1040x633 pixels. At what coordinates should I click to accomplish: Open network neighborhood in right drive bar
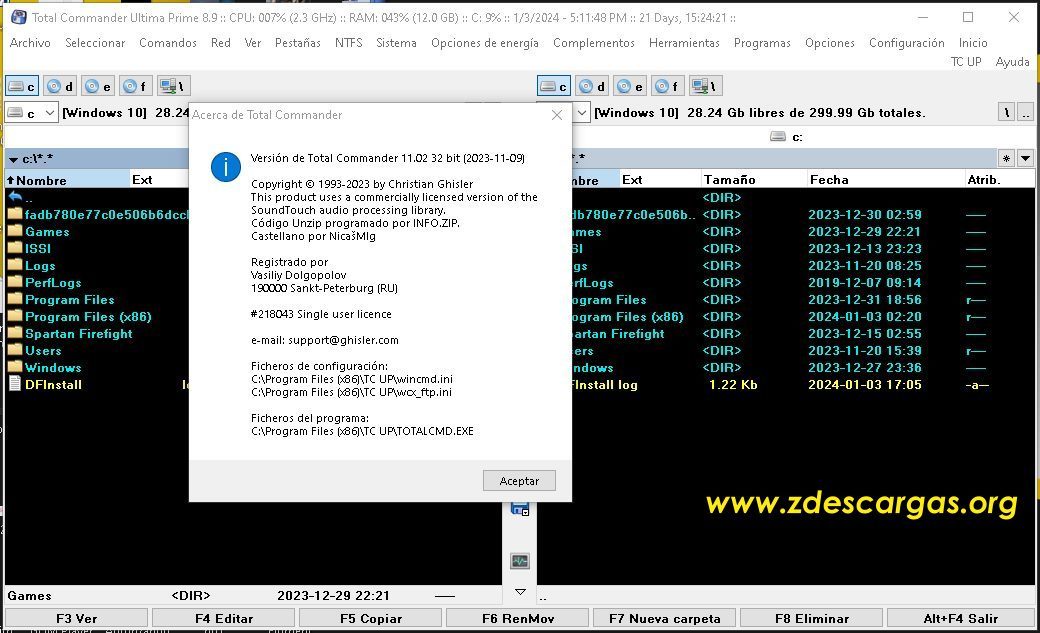(x=706, y=86)
